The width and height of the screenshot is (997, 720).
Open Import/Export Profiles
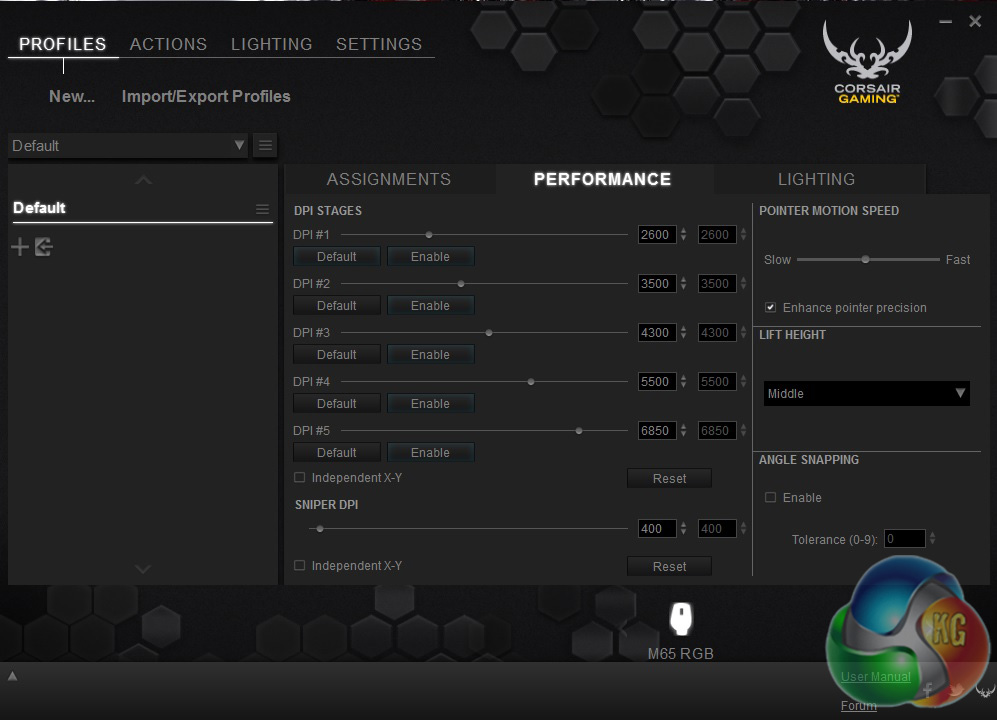206,96
